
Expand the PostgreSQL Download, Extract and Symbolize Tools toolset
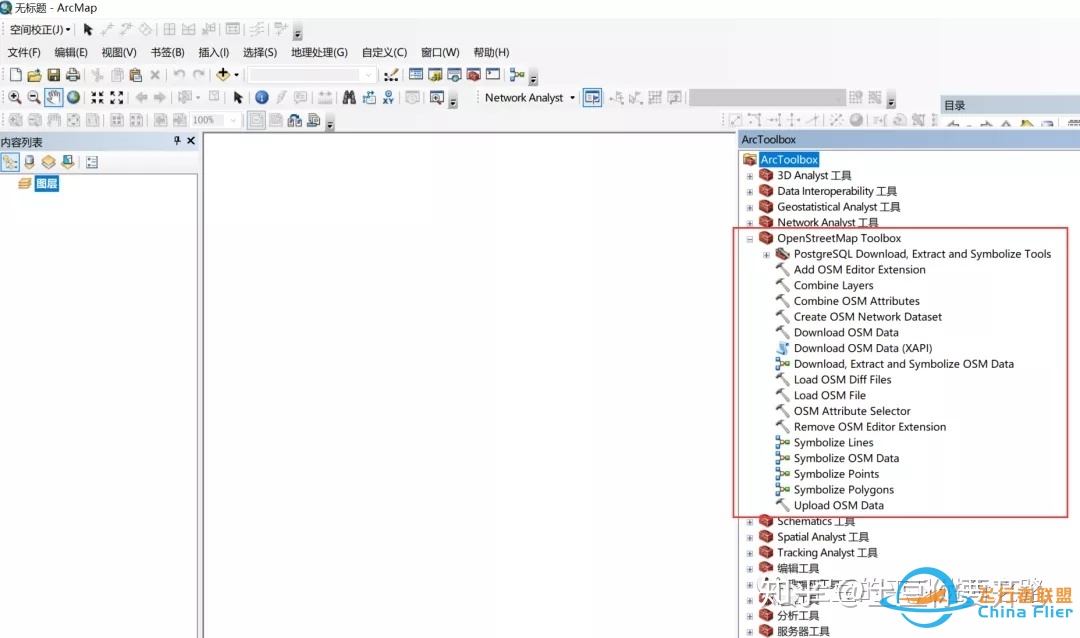pos(767,255)
